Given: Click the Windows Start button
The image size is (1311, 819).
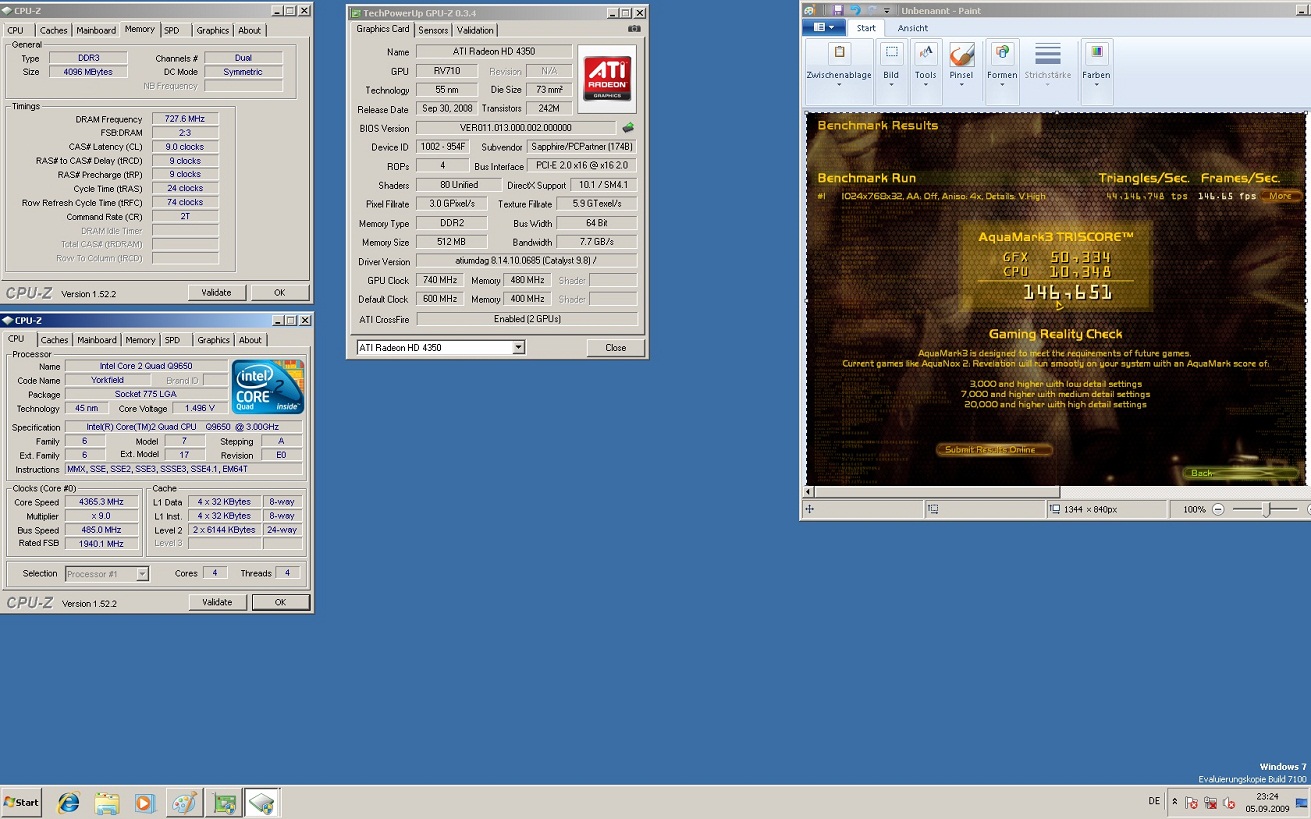Looking at the screenshot, I should (x=21, y=802).
